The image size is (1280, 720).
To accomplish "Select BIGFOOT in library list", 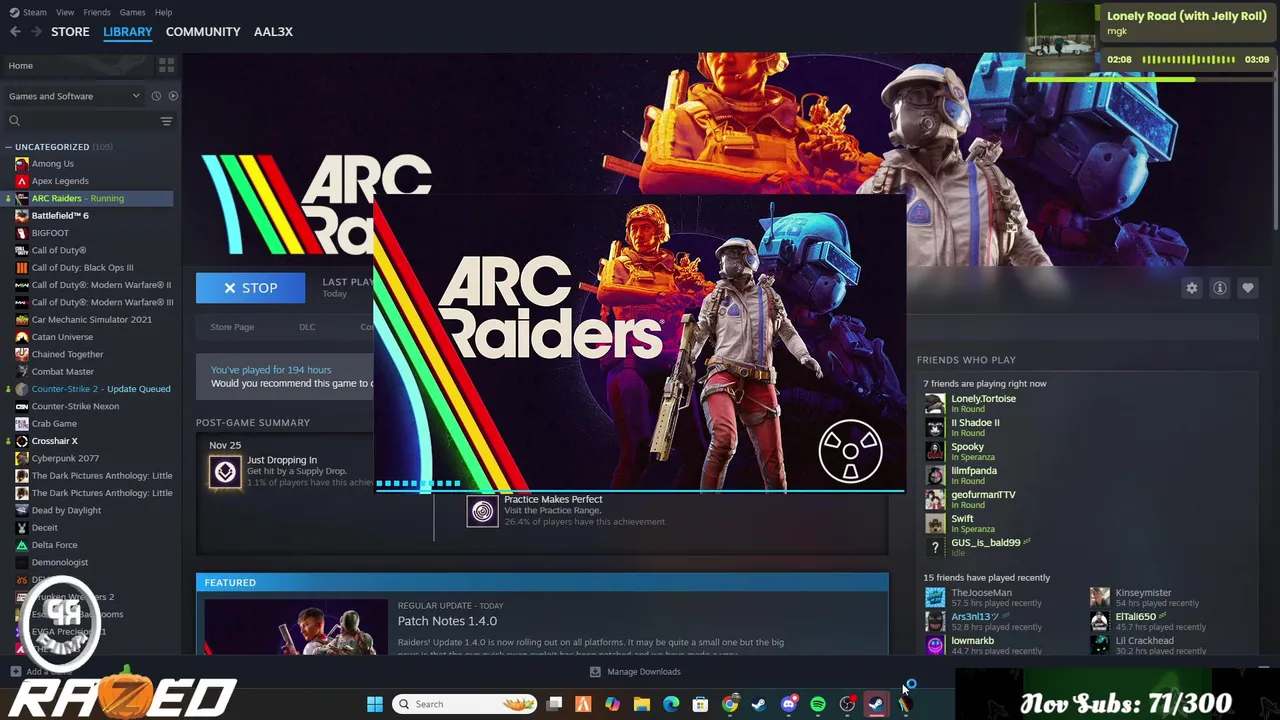I will tap(50, 233).
